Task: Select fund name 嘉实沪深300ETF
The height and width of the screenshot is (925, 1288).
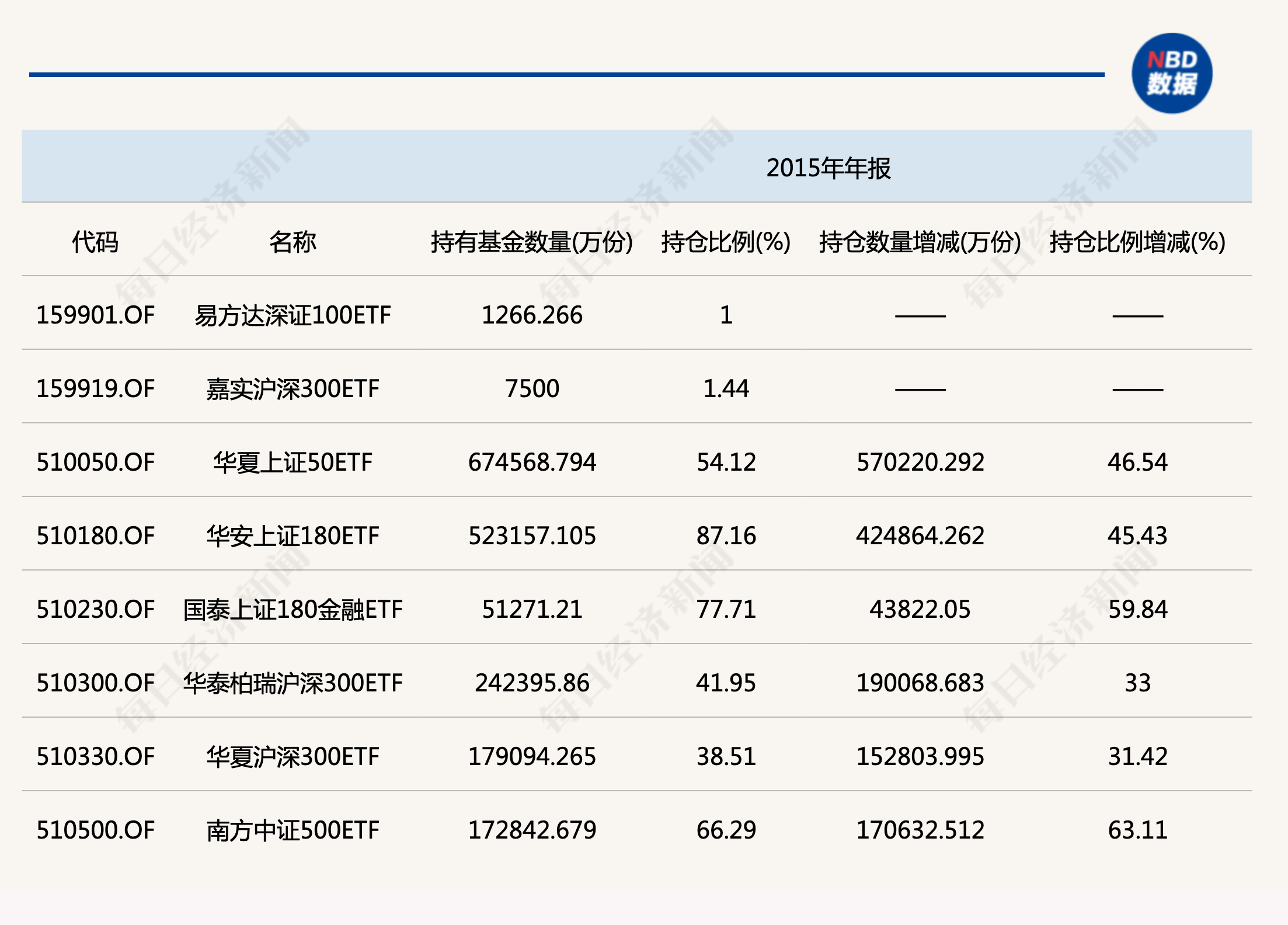Action: coord(293,389)
